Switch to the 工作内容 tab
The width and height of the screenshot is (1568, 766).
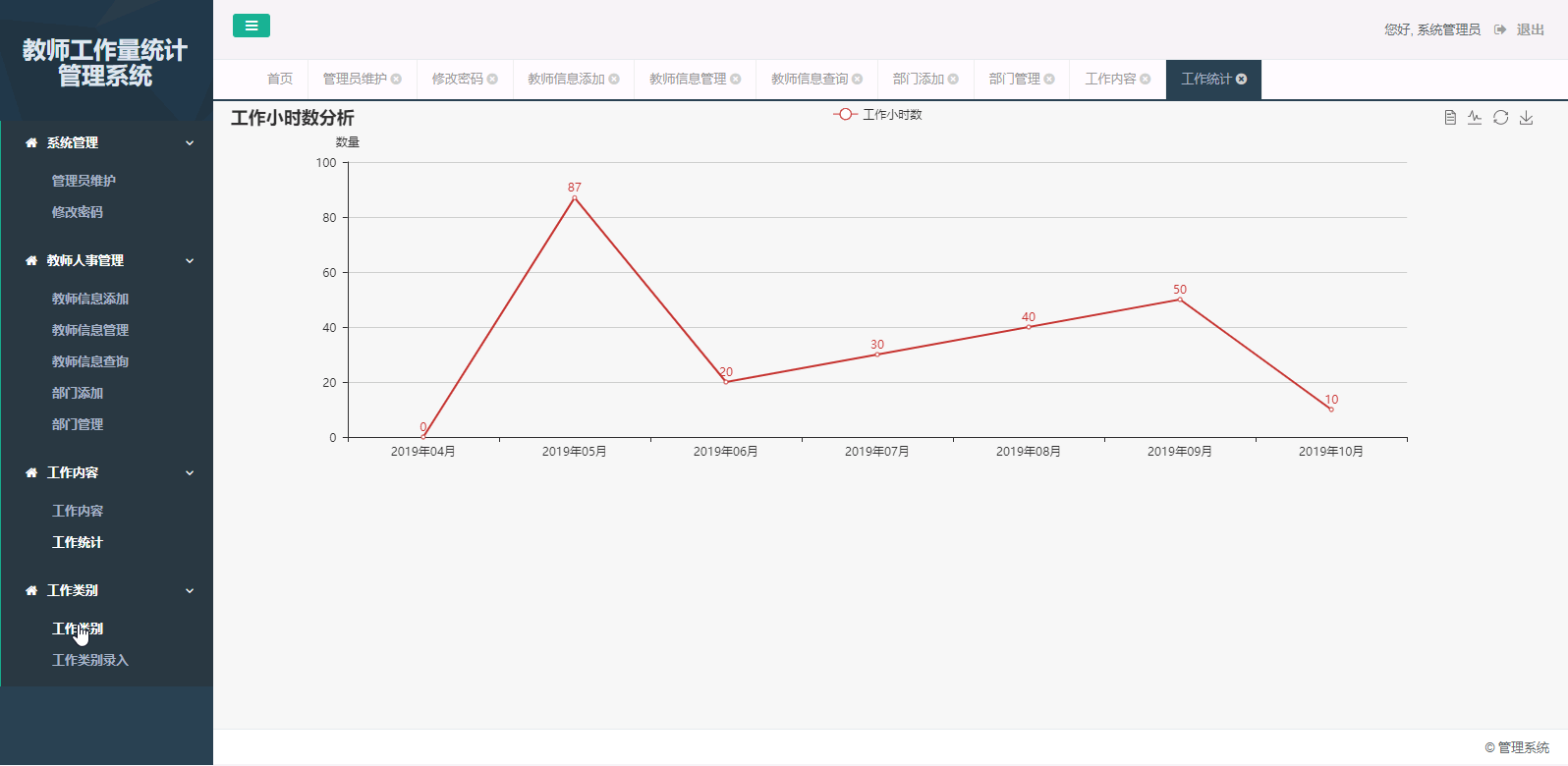coord(1110,79)
